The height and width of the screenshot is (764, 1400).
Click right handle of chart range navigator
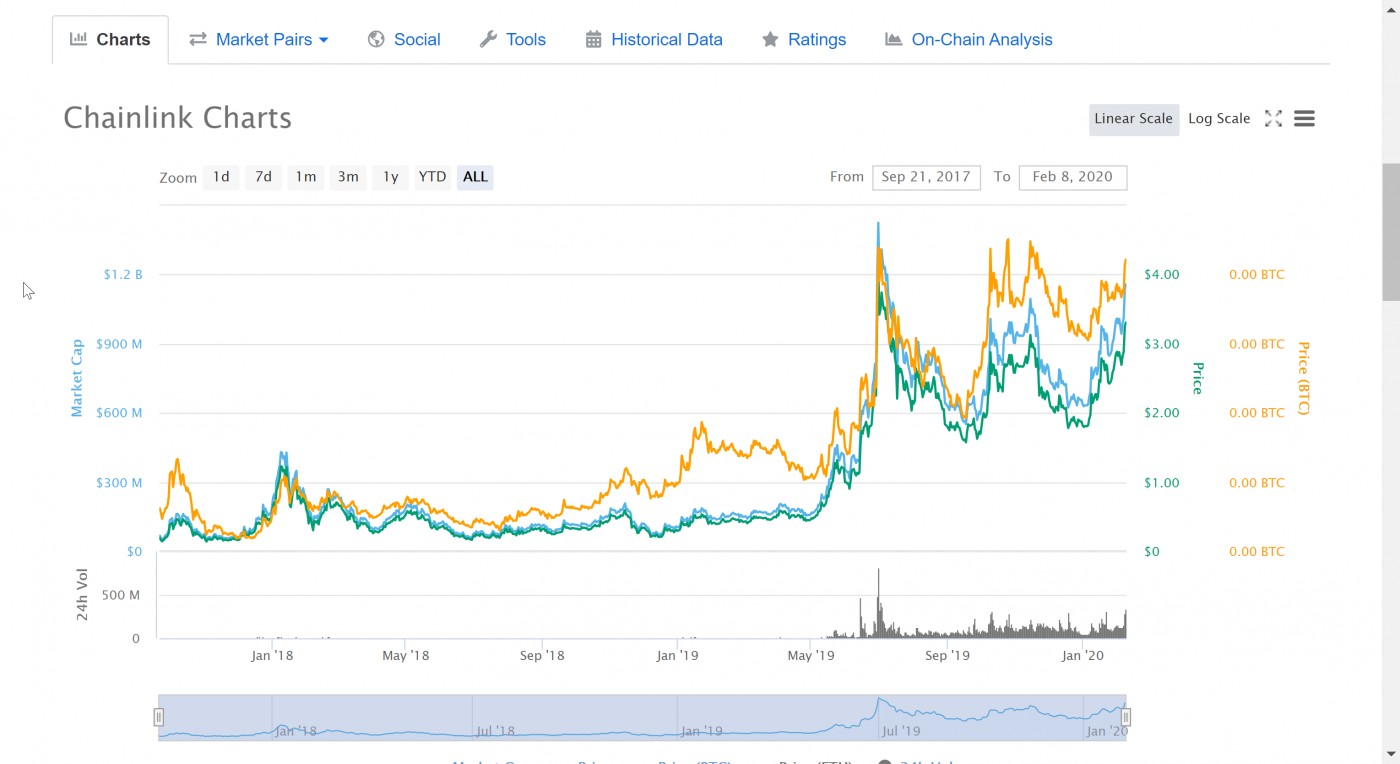(x=1126, y=717)
